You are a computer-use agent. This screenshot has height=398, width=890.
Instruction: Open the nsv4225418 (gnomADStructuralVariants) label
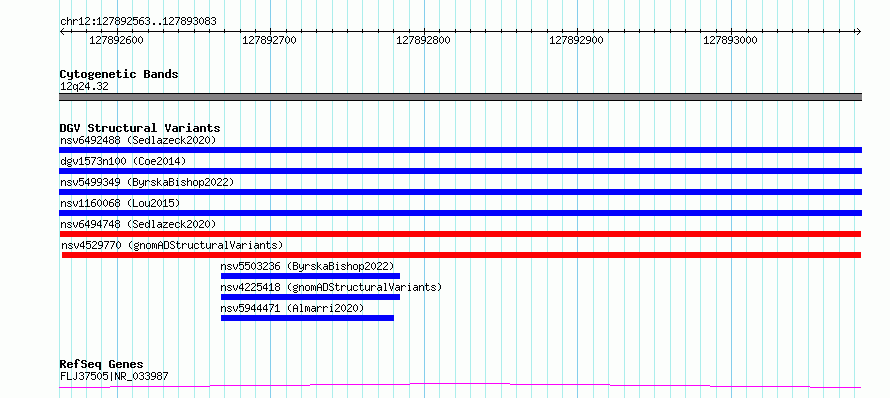[331, 287]
